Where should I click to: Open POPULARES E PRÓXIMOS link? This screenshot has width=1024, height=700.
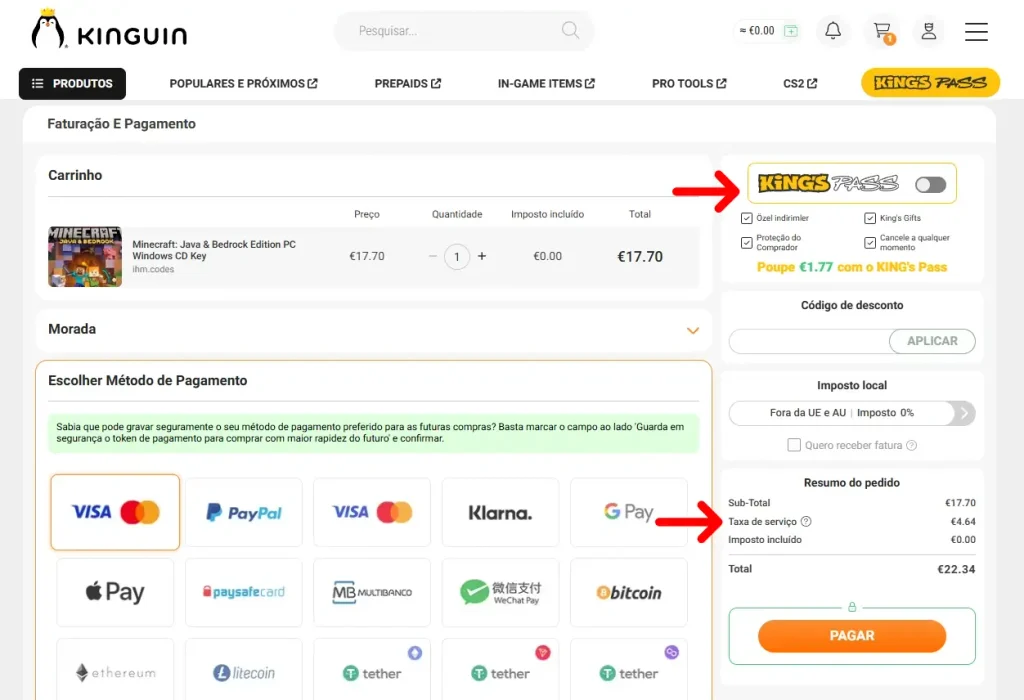click(x=244, y=84)
